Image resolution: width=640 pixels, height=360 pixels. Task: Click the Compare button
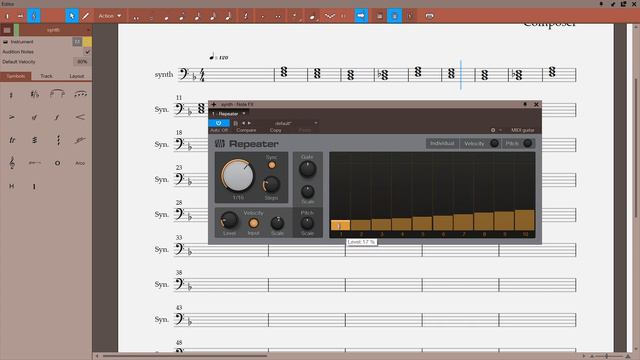click(x=246, y=130)
